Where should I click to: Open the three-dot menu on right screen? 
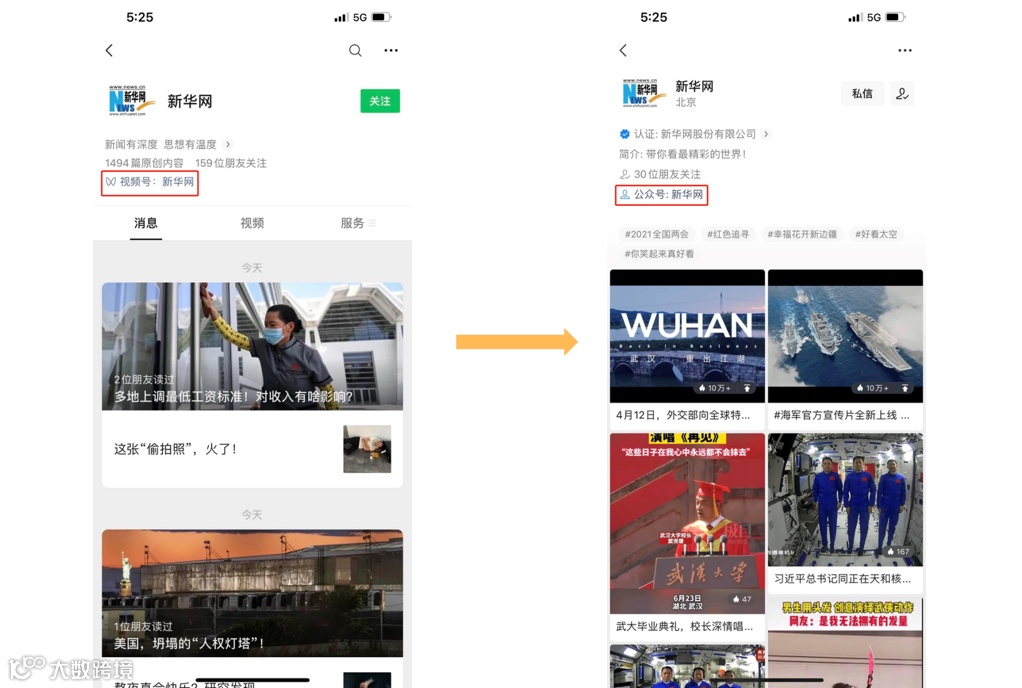pyautogui.click(x=905, y=50)
